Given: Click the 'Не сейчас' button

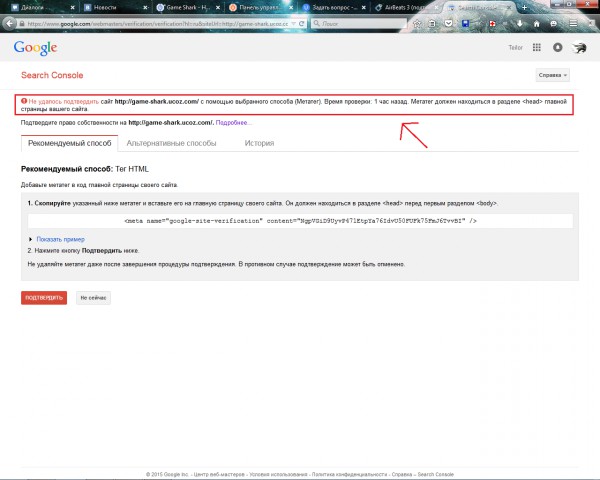Looking at the screenshot, I should tap(93, 298).
